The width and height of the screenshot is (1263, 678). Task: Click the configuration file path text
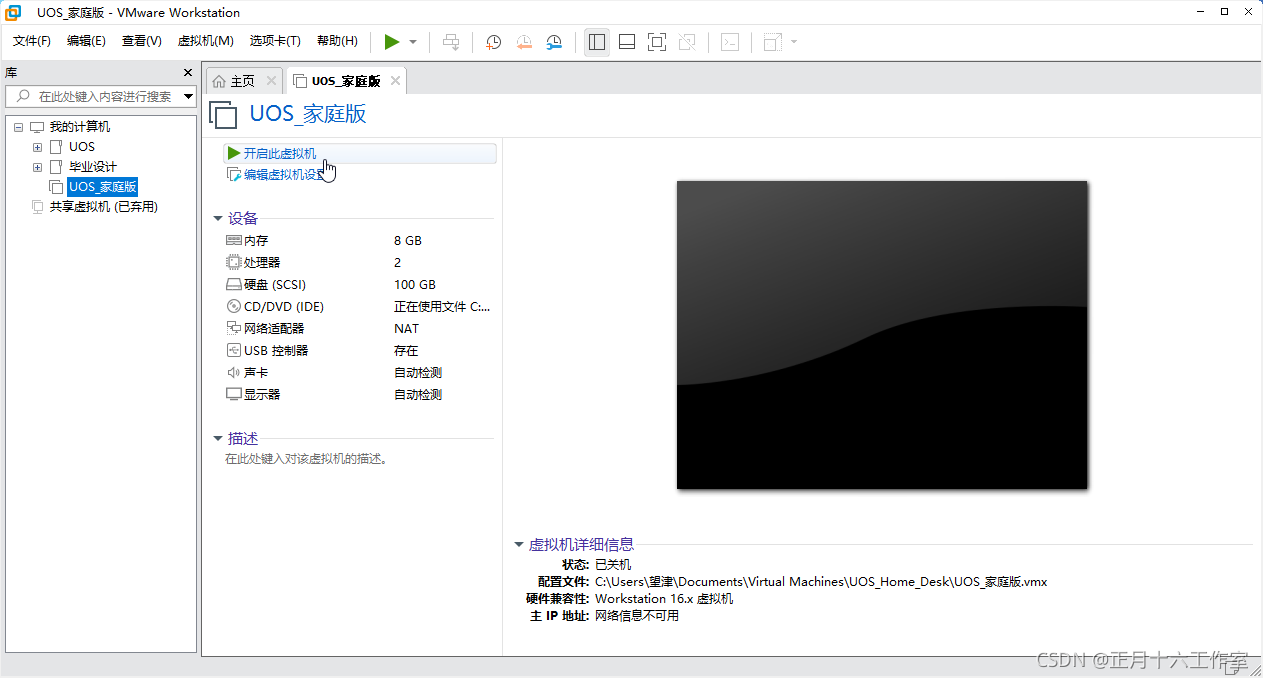point(821,581)
